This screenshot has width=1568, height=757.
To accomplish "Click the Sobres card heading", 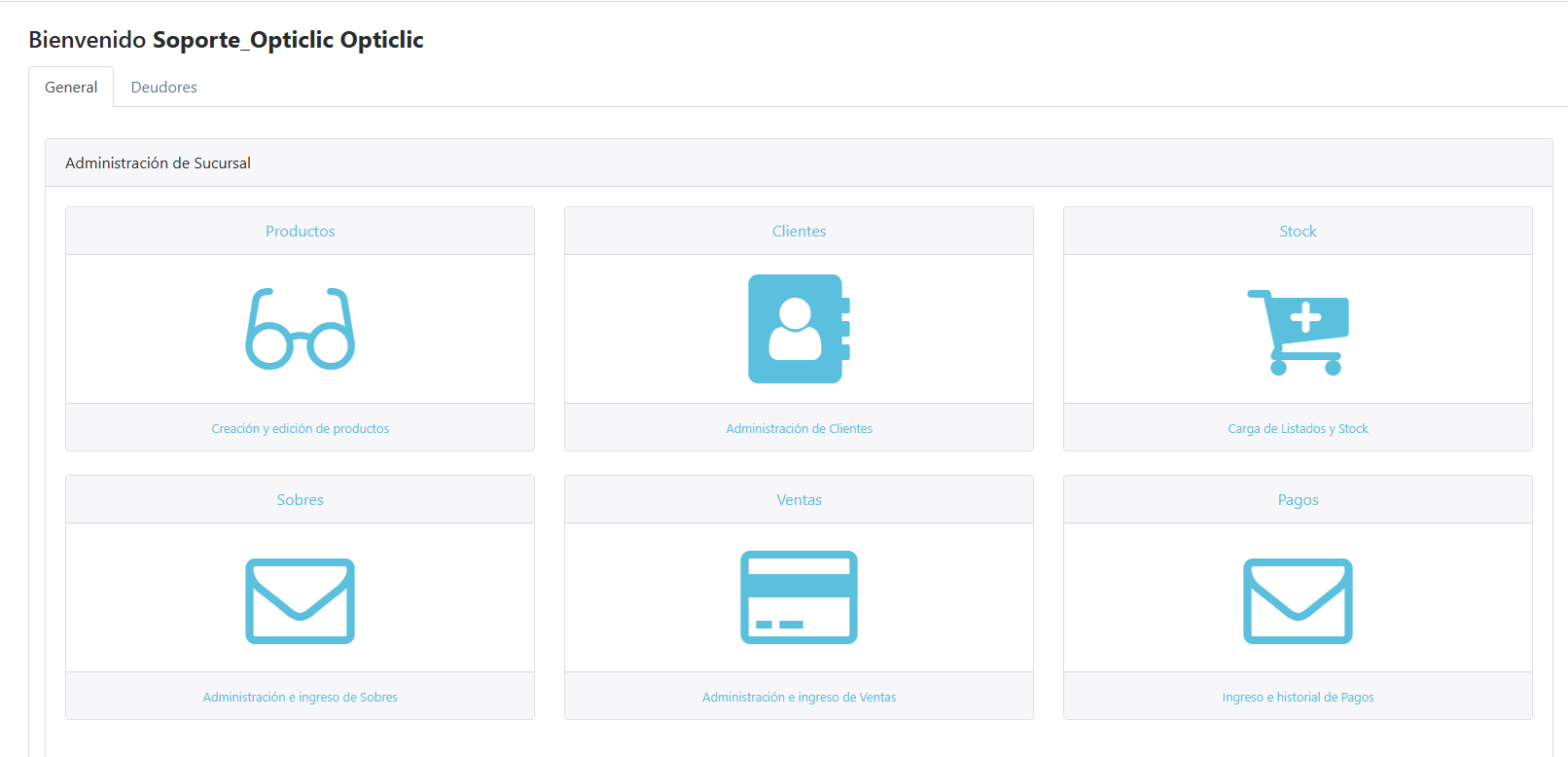I will (300, 500).
